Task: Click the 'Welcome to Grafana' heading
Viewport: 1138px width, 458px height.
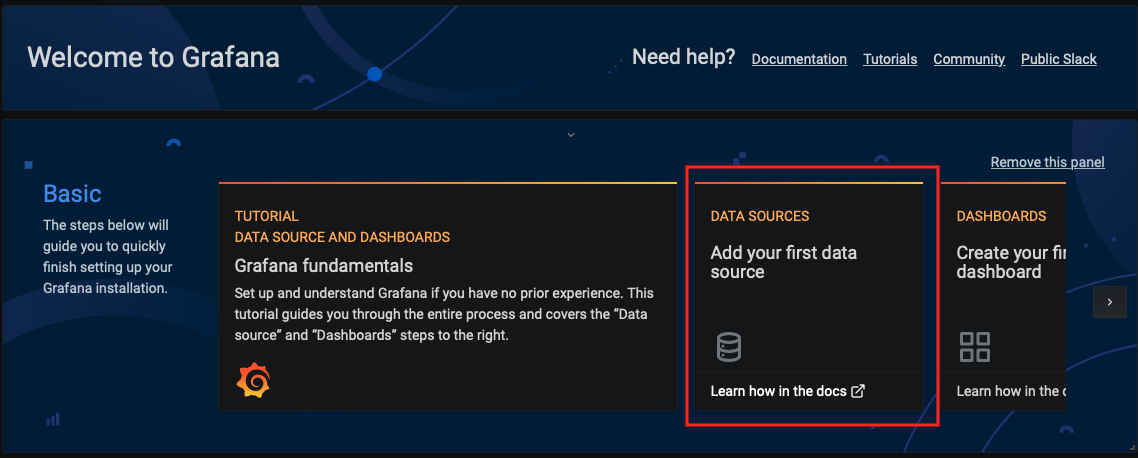Action: (153, 57)
